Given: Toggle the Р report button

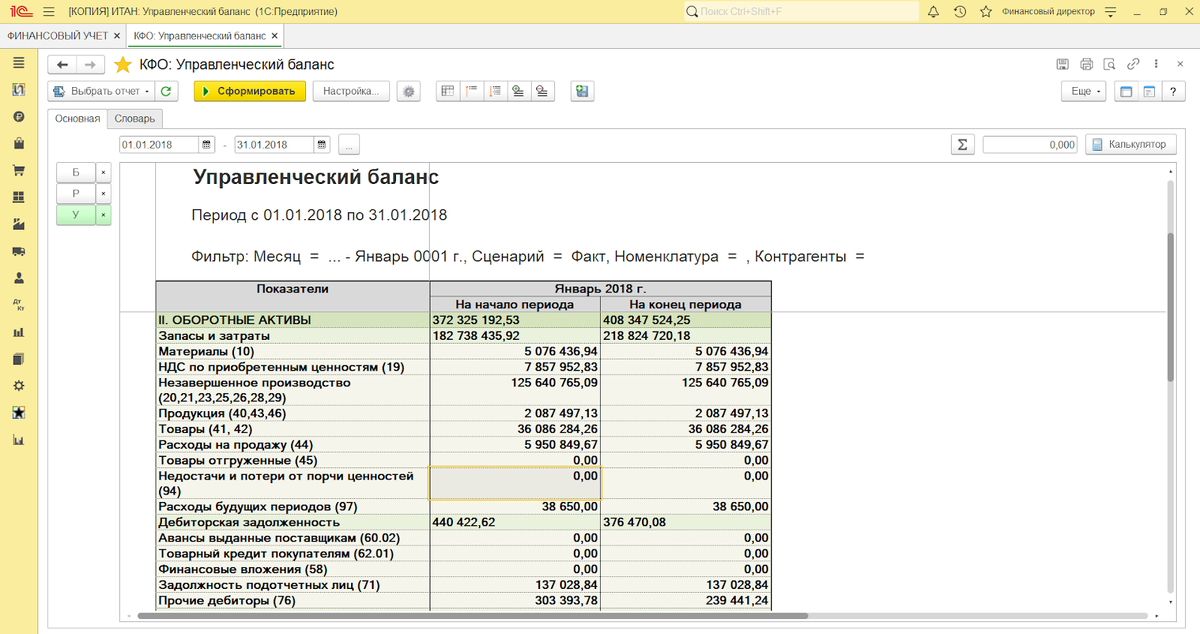Looking at the screenshot, I should [76, 193].
